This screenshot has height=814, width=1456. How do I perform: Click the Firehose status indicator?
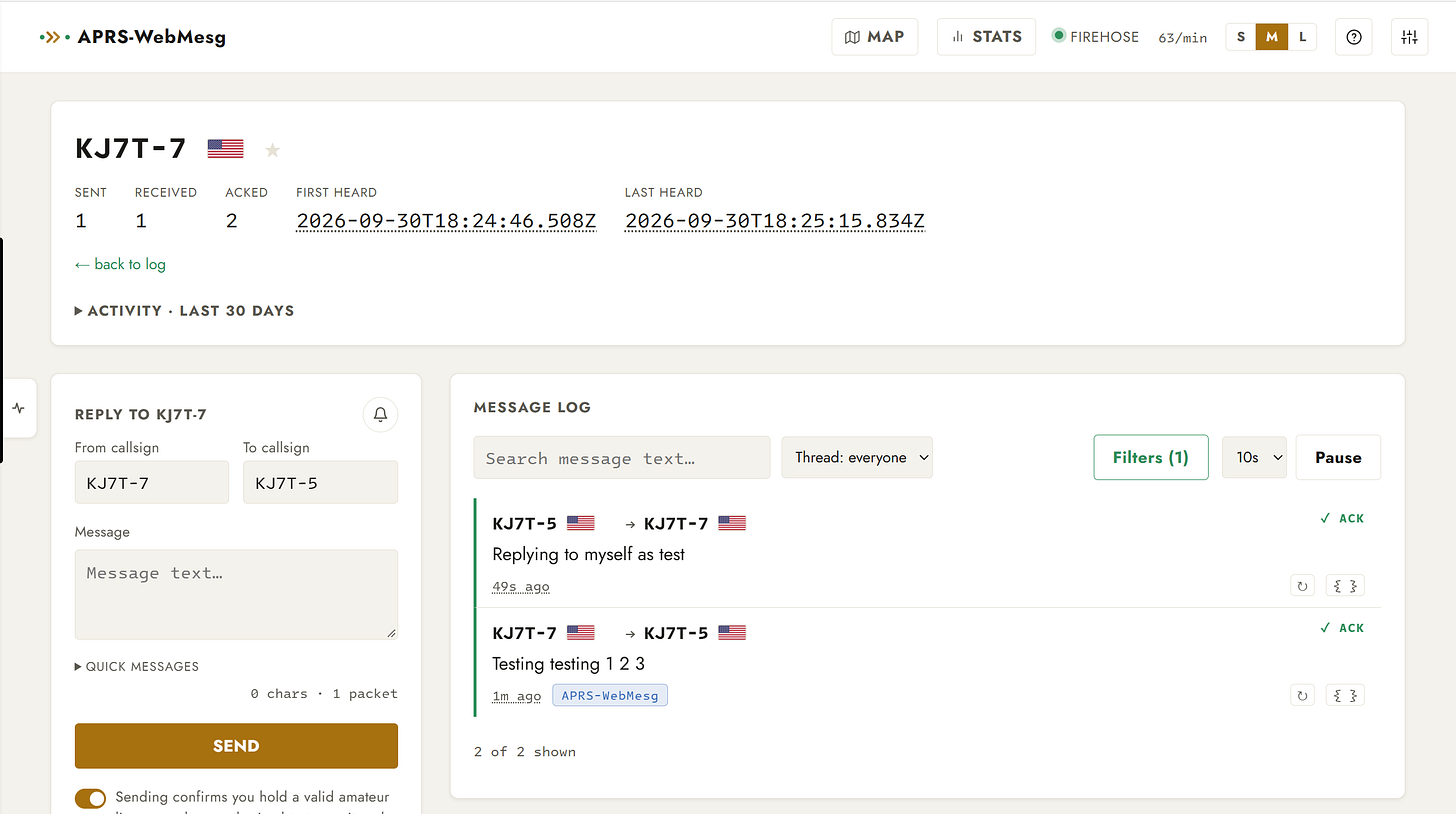click(x=1095, y=37)
